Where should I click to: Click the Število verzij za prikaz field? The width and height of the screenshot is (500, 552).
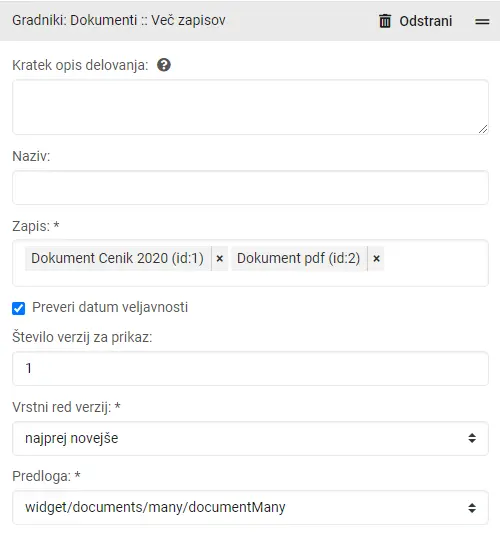250,368
